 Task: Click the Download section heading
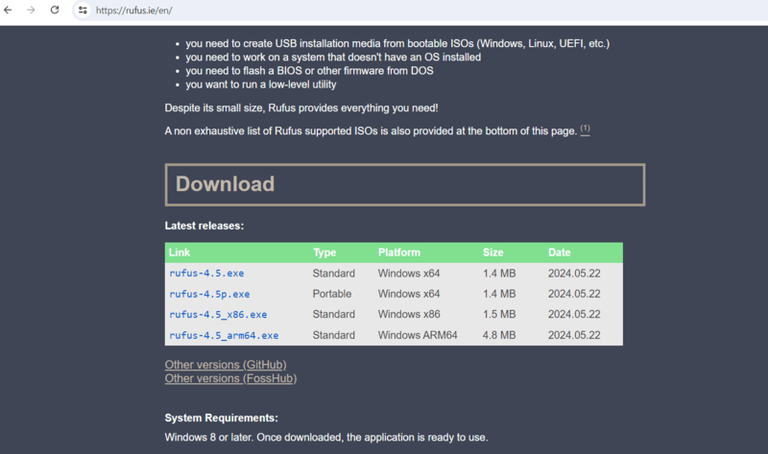pos(225,184)
